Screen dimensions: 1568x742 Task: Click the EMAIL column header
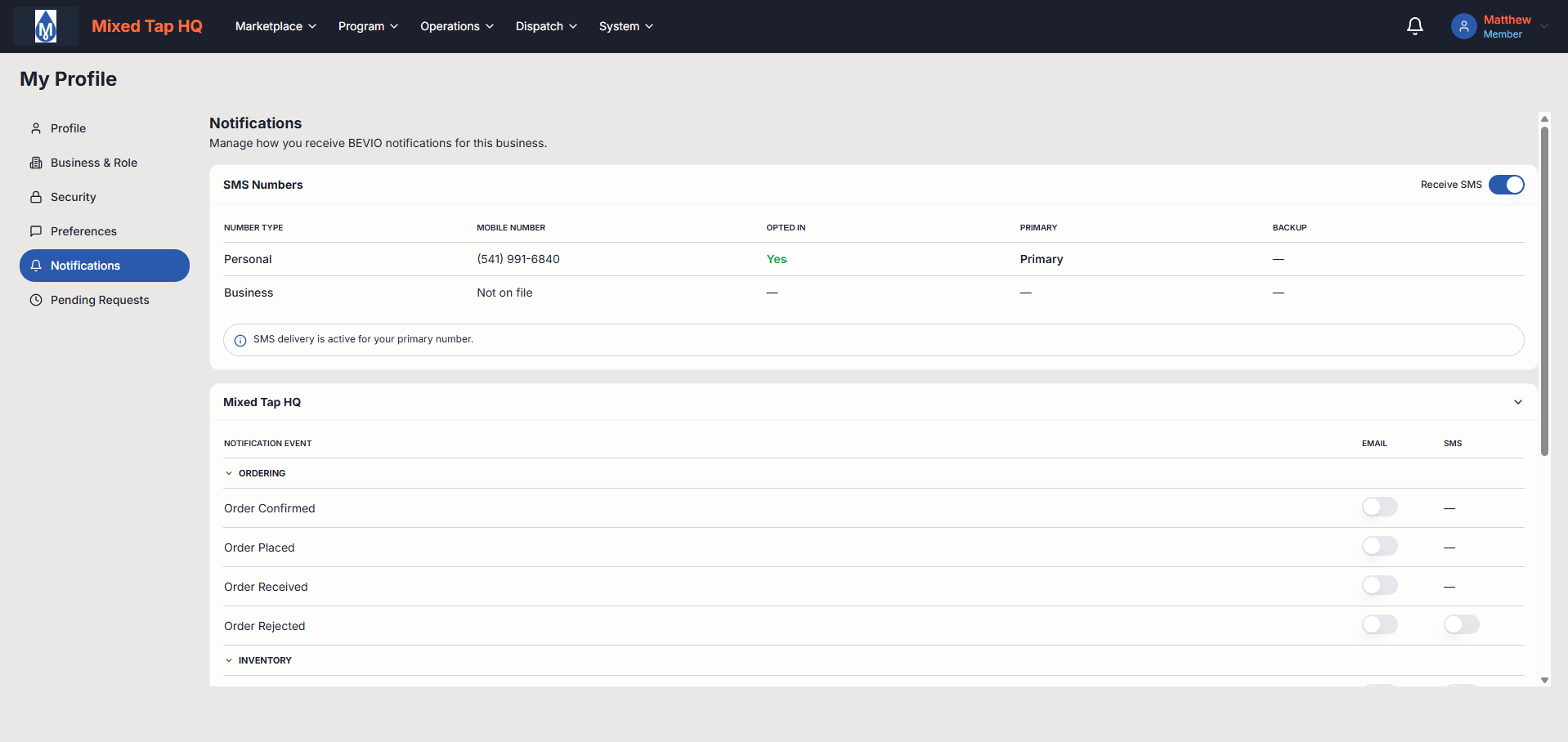1374,444
